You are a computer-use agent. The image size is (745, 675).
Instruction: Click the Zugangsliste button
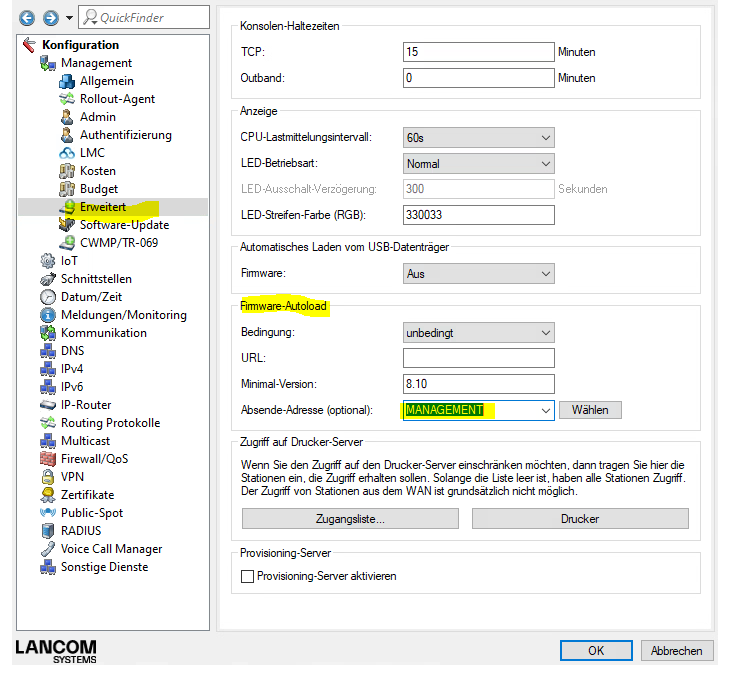pyautogui.click(x=350, y=519)
